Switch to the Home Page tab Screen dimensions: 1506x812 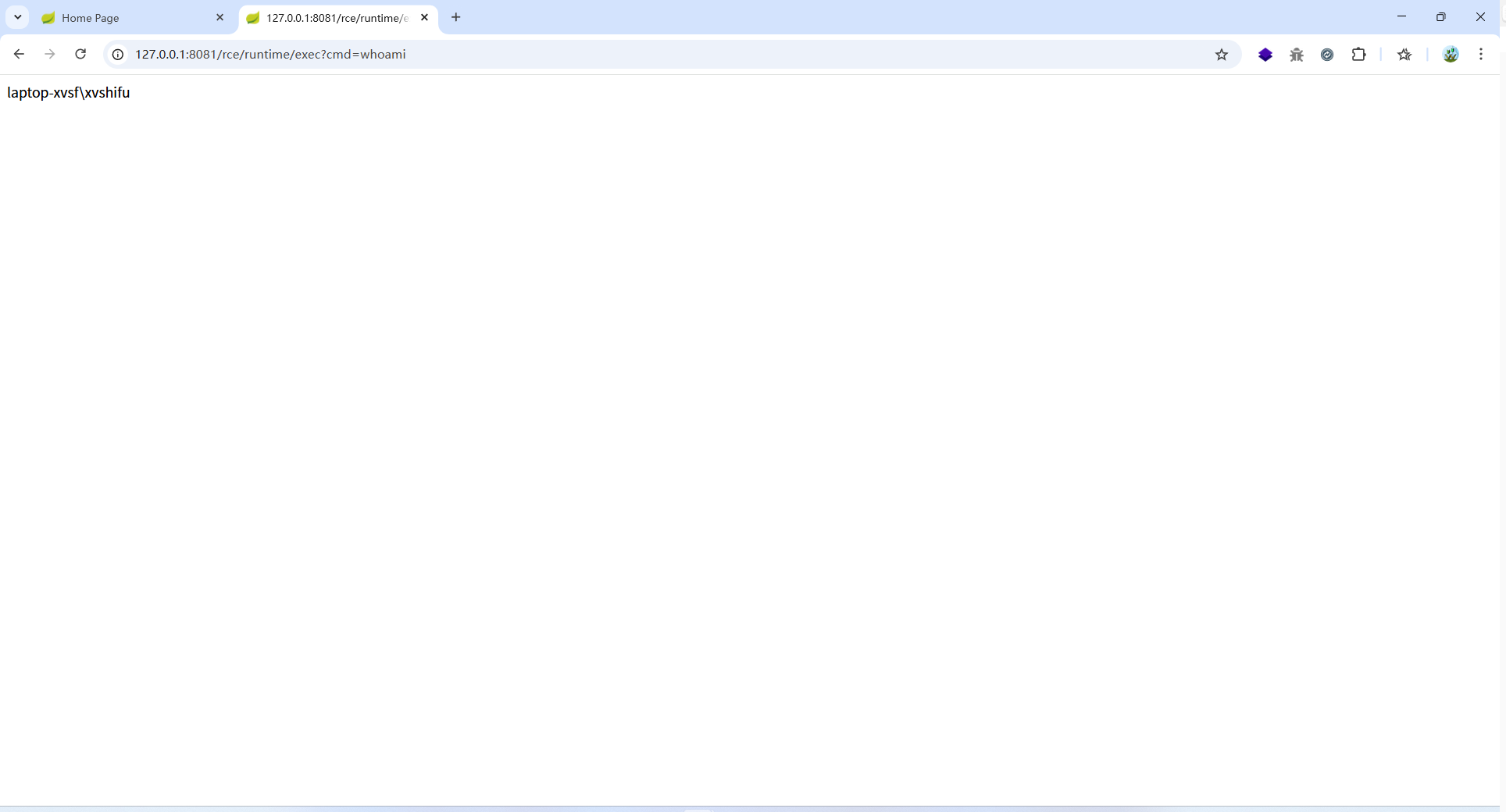click(133, 18)
